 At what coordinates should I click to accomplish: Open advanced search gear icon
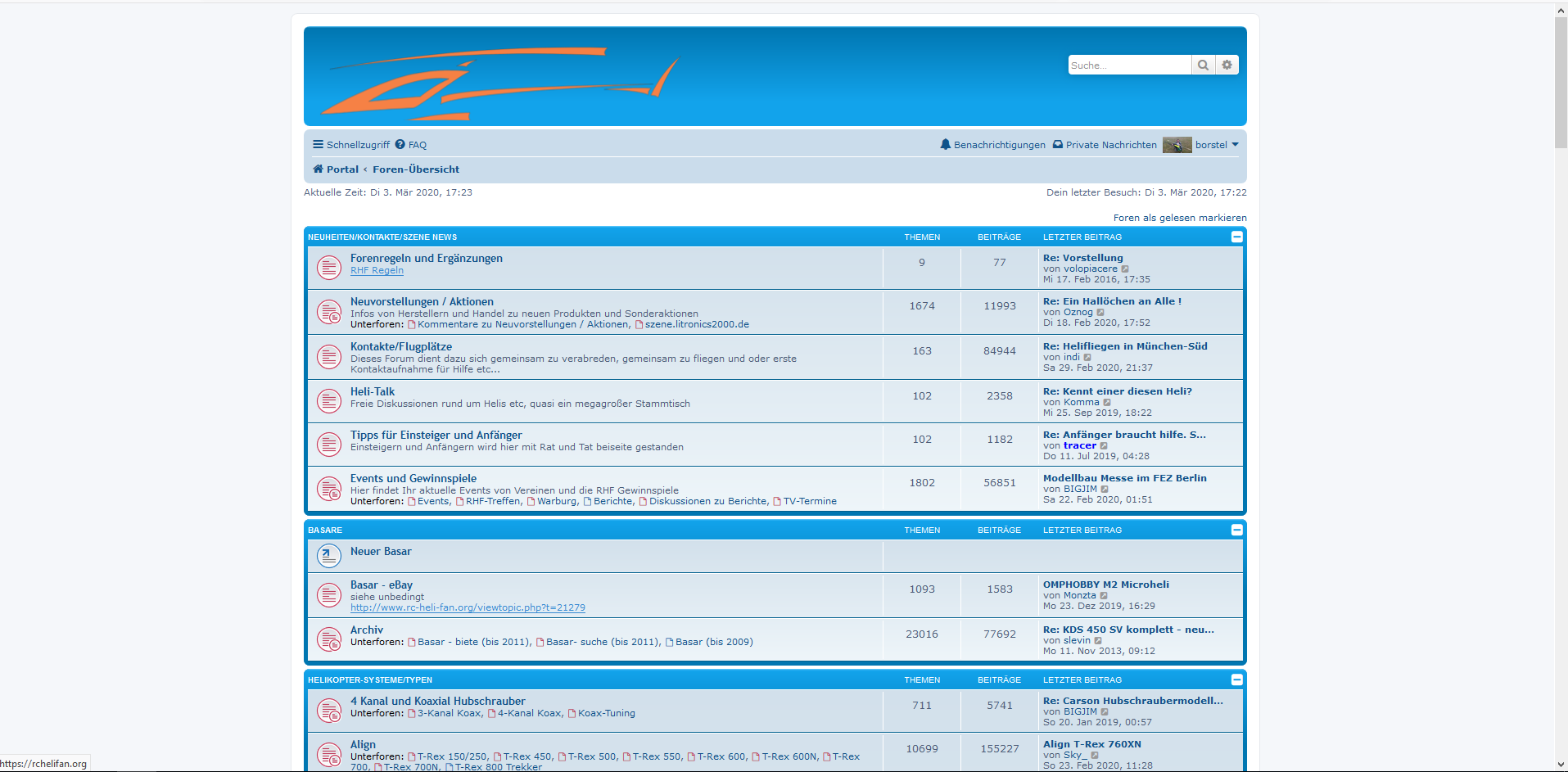pyautogui.click(x=1227, y=65)
